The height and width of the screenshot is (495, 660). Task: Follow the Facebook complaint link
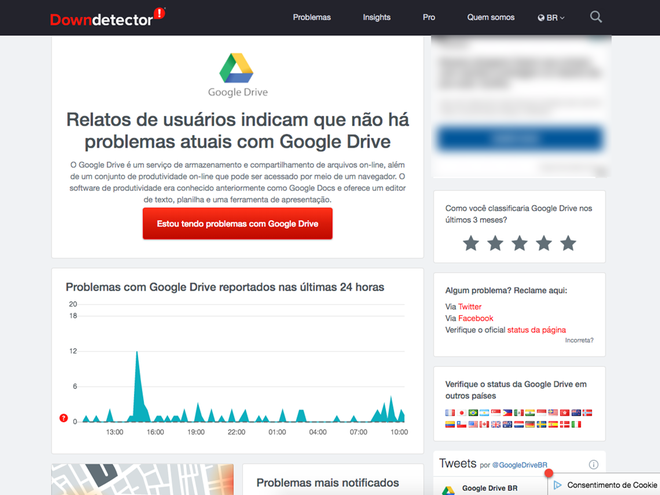[x=476, y=318]
